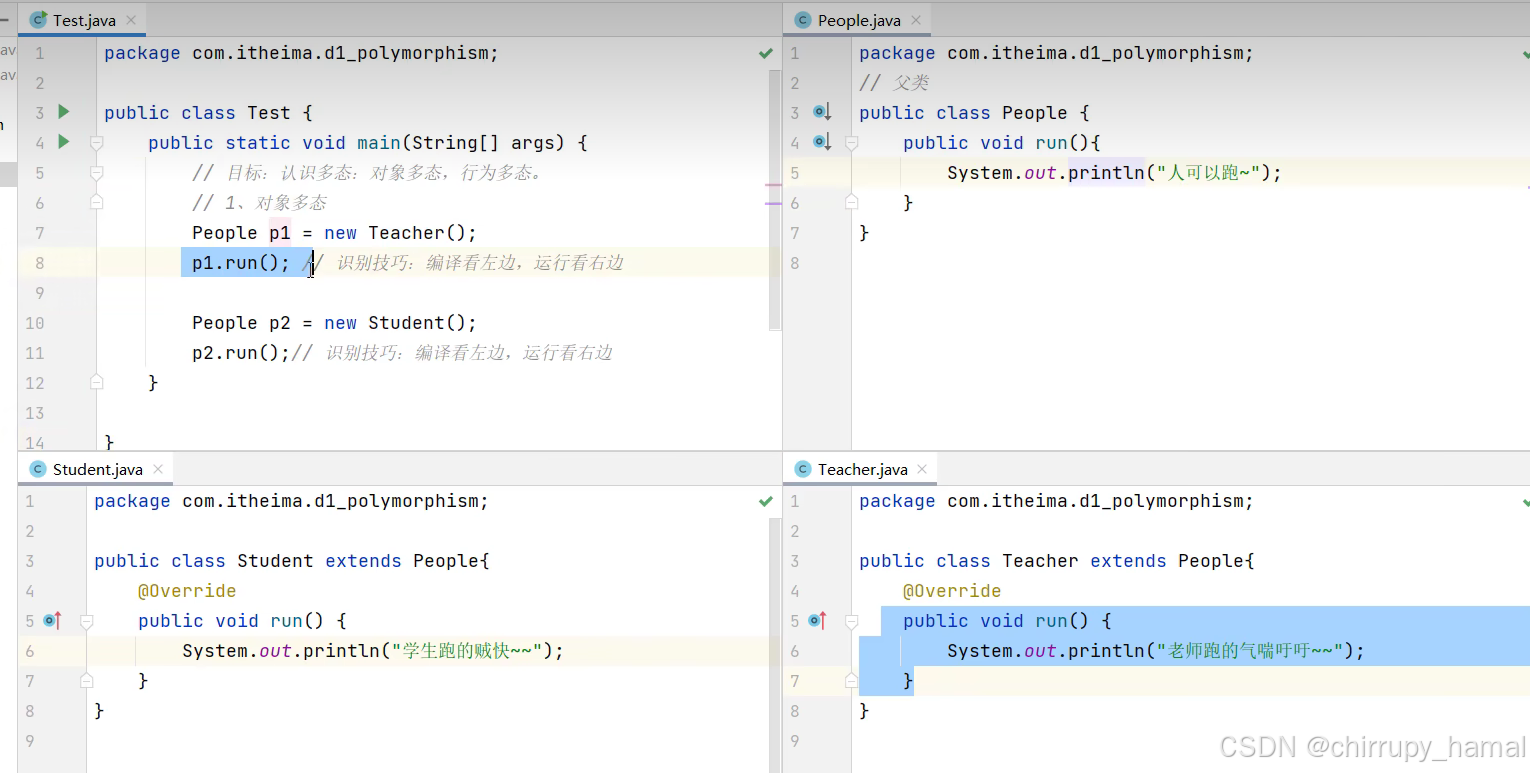The image size is (1530, 773).
Task: Click the variable 'p1' on line 7
Action: click(280, 233)
